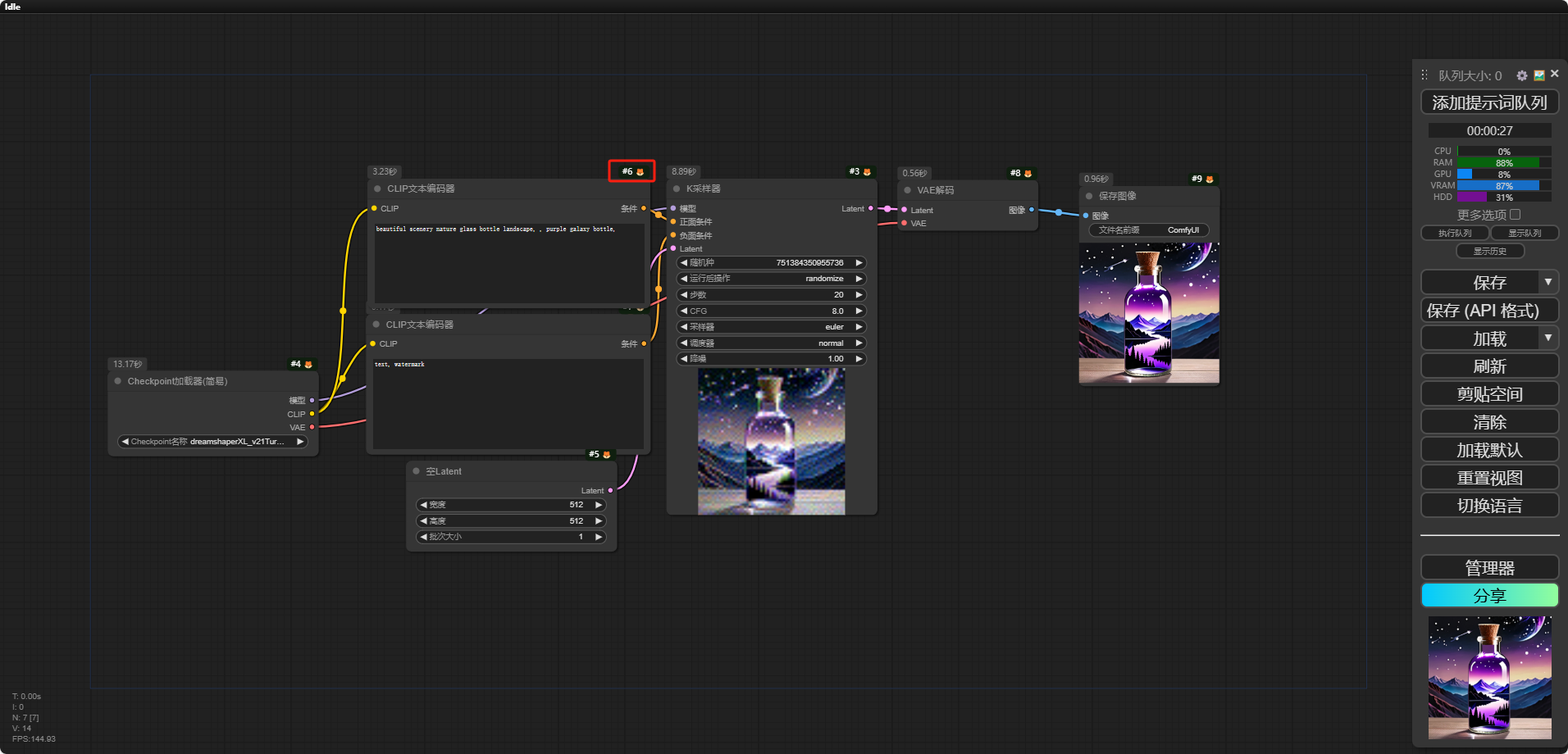Collapse the 空Latent node using its dot
This screenshot has height=754, width=1568.
pos(417,471)
